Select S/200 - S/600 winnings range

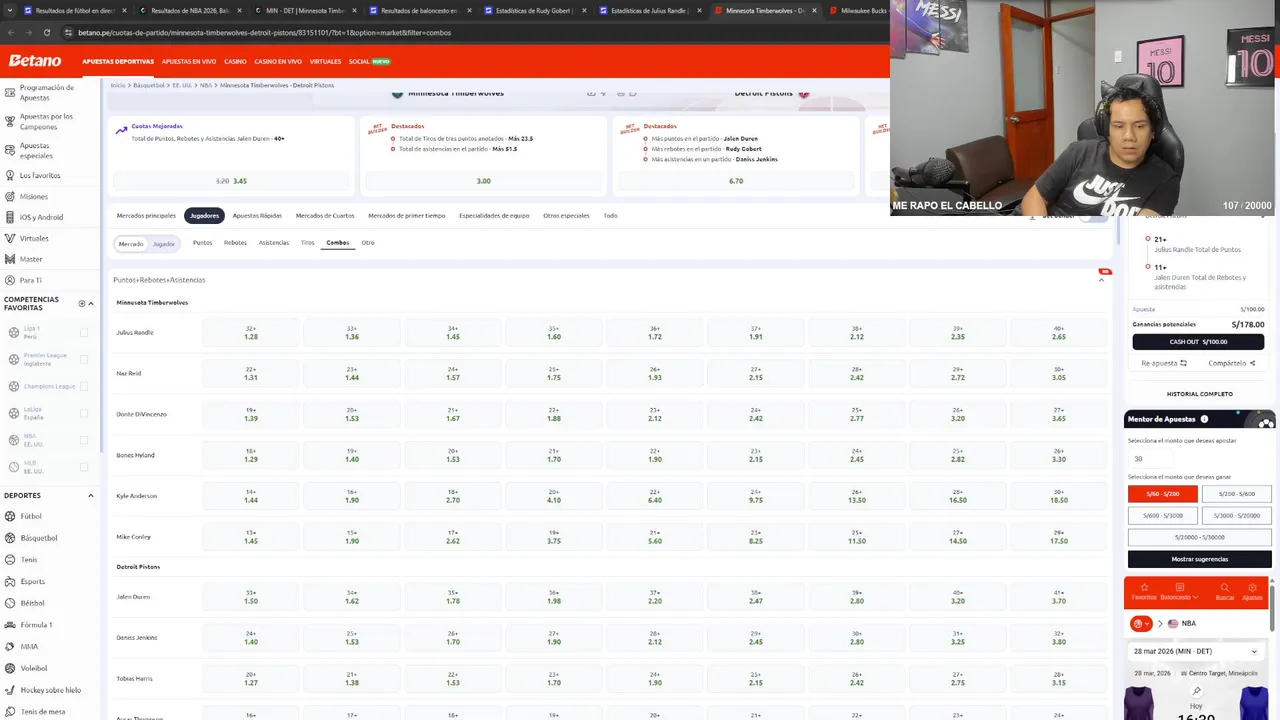(1236, 494)
